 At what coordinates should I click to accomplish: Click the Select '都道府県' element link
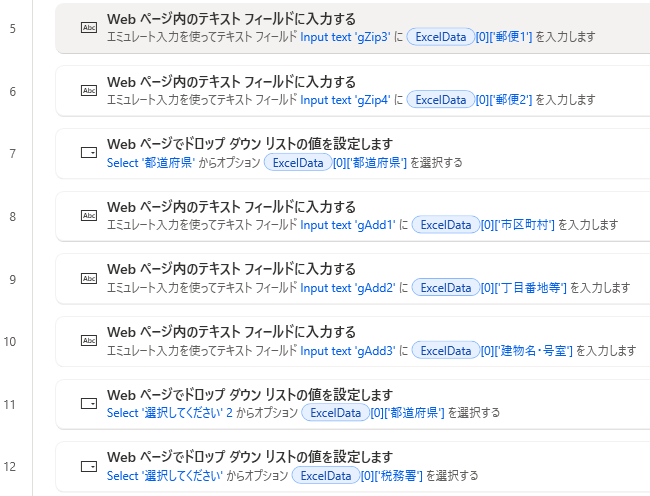coord(149,162)
